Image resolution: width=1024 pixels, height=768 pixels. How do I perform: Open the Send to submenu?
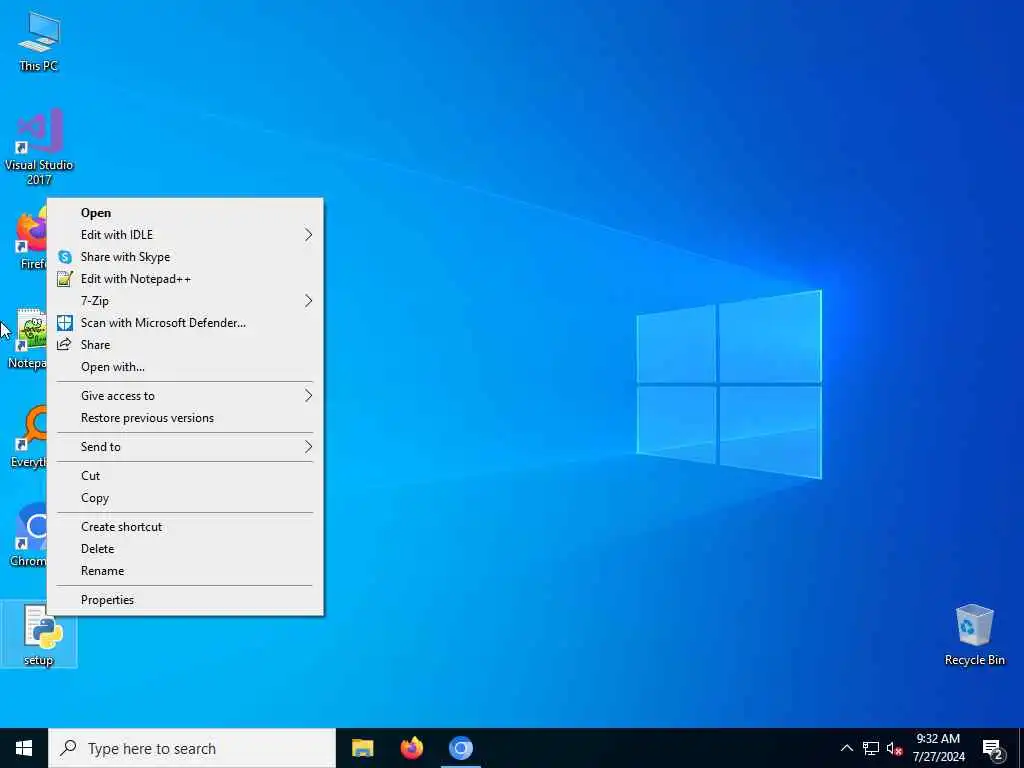tap(185, 447)
